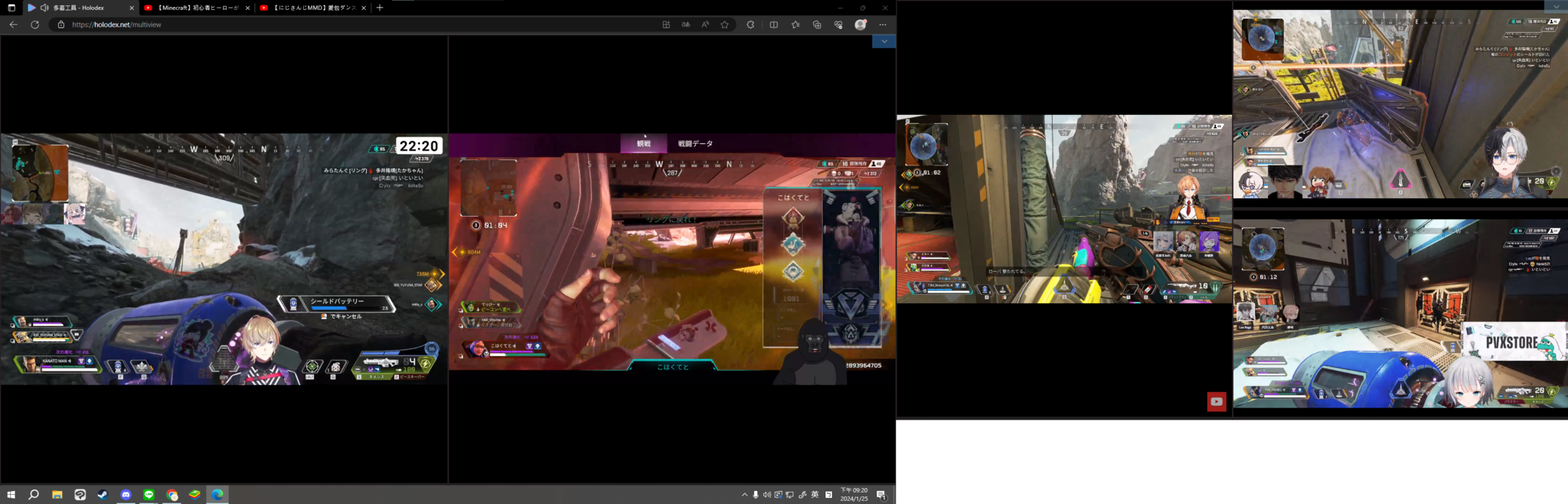Open the clock showing 下午 09:20

[x=854, y=495]
